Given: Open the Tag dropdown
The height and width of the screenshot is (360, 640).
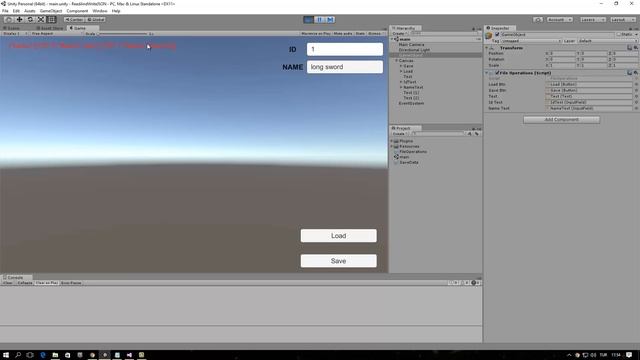Looking at the screenshot, I should (x=531, y=41).
